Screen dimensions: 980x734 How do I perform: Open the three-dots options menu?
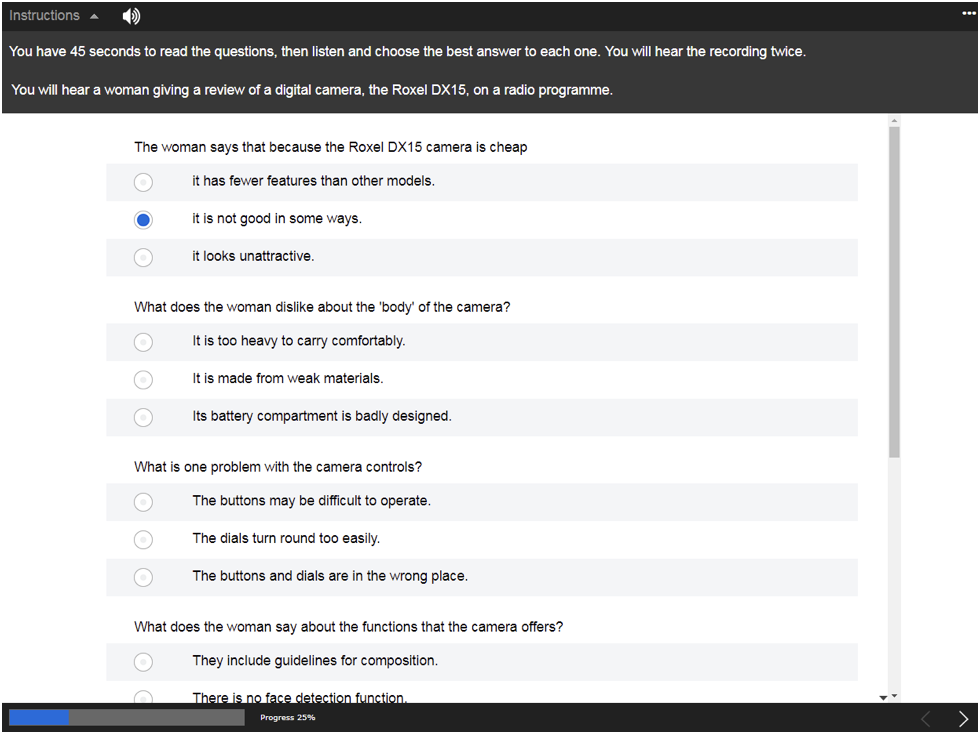click(968, 12)
